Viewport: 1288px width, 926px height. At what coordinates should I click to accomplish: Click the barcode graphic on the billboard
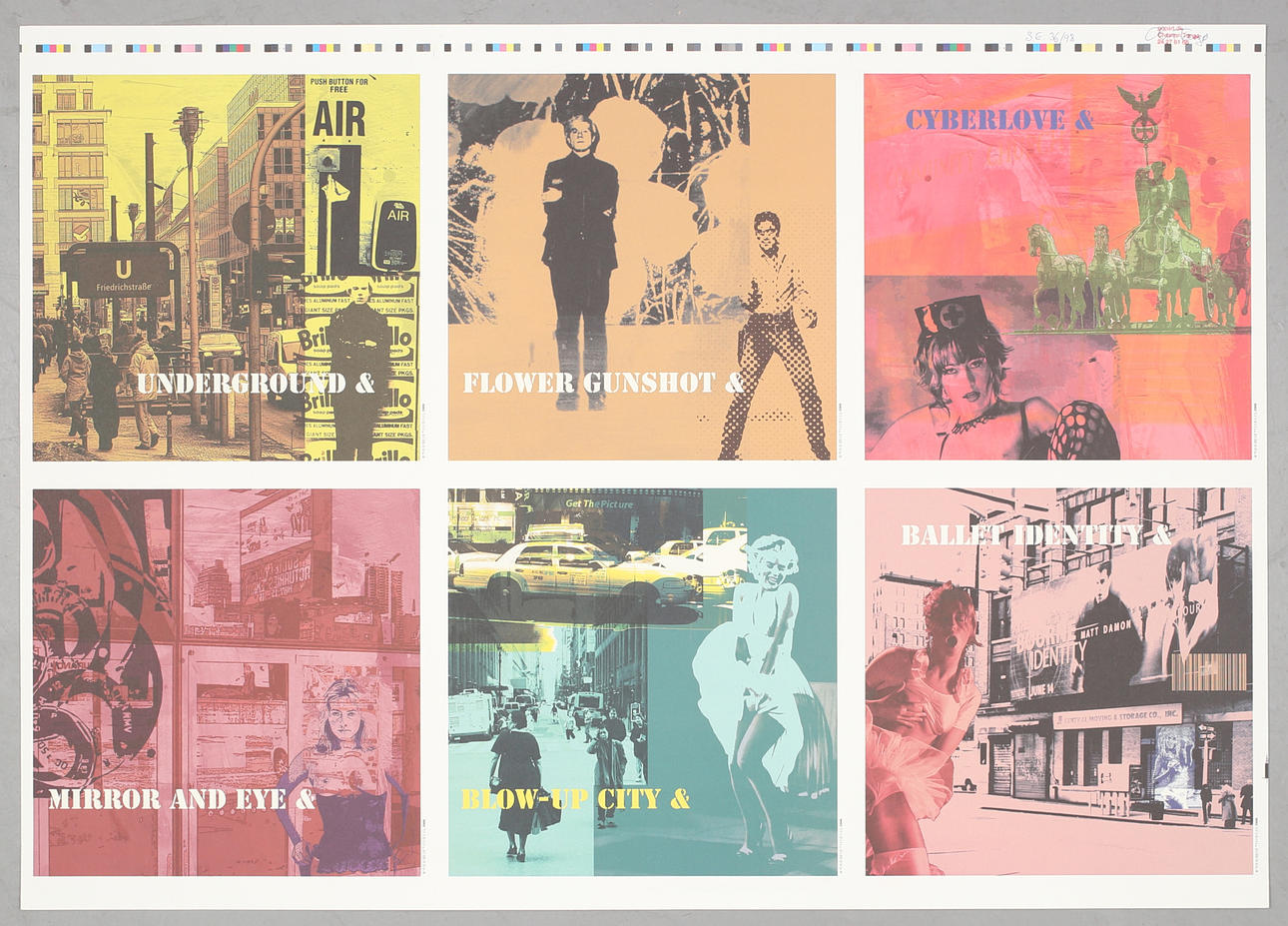(x=1209, y=671)
